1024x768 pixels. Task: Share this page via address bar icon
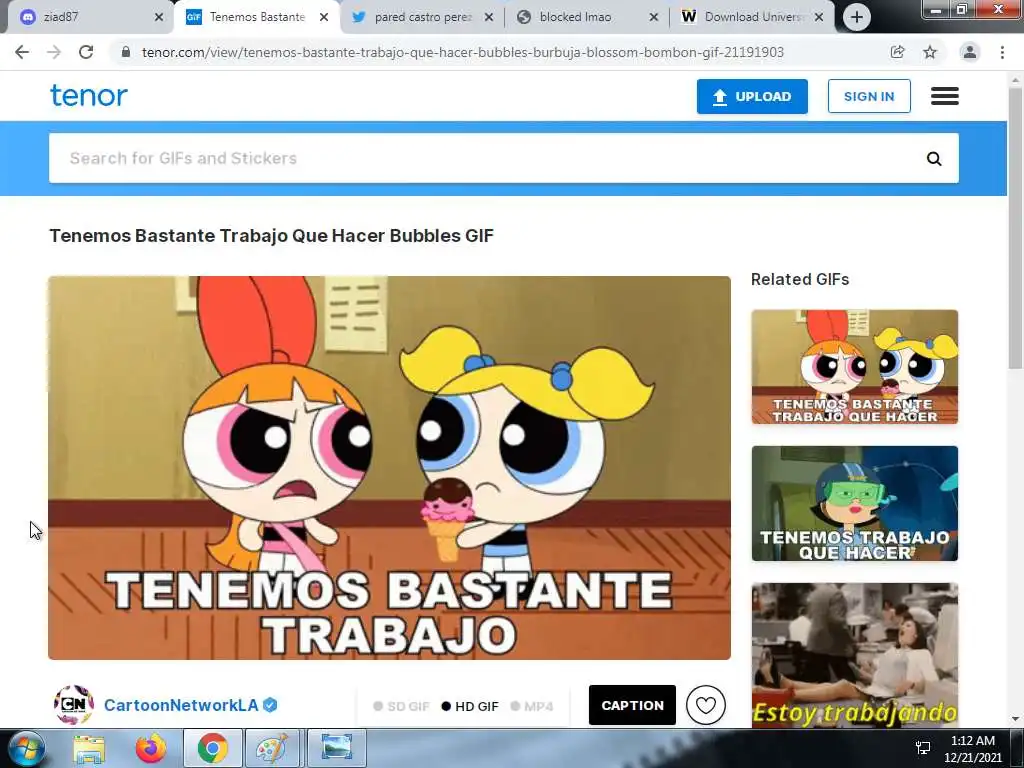pos(897,52)
